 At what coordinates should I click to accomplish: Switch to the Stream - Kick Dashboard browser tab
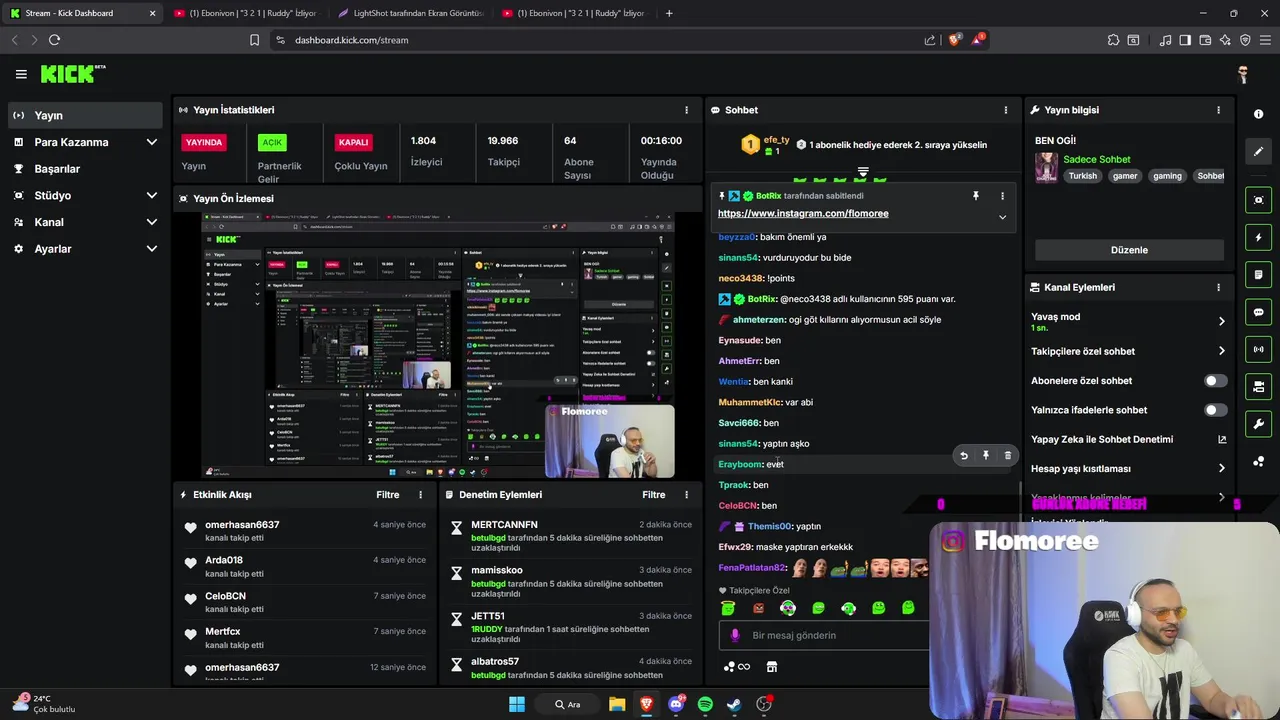tap(84, 13)
